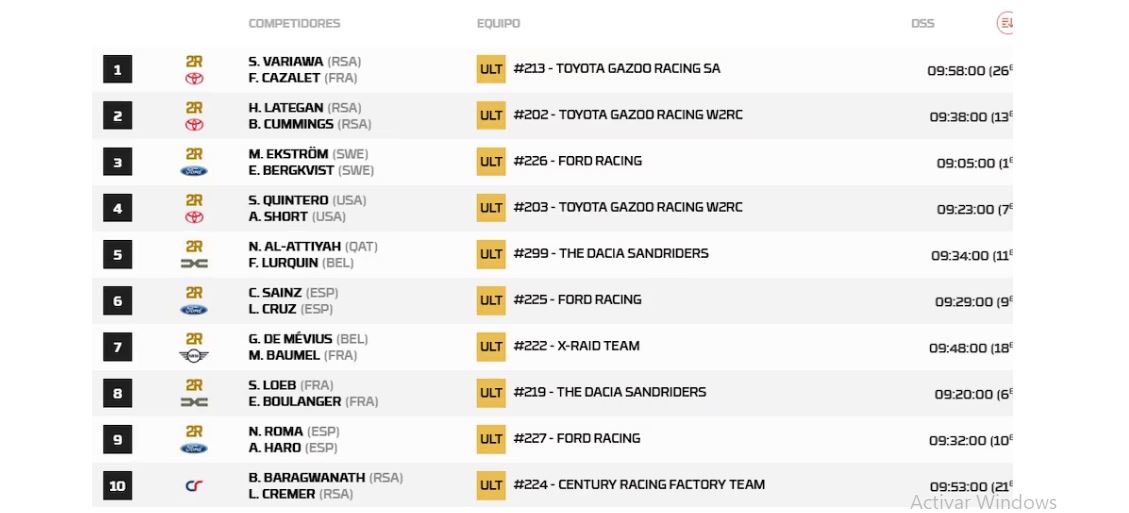Click the Ford logo beside M. Ekström
Screen dimensions: 1129x513
[x=194, y=171]
